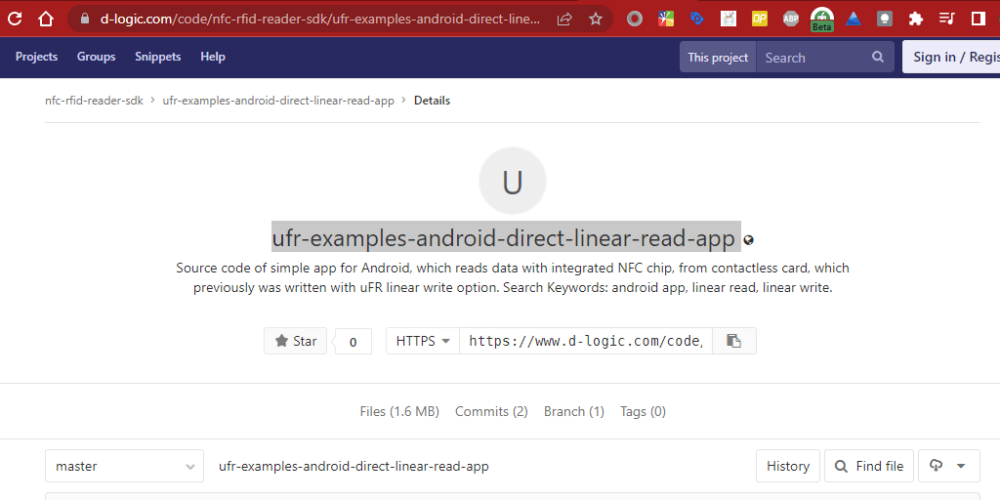This screenshot has height=500, width=1000.
Task: Open the Branch (1) tab
Action: (574, 411)
